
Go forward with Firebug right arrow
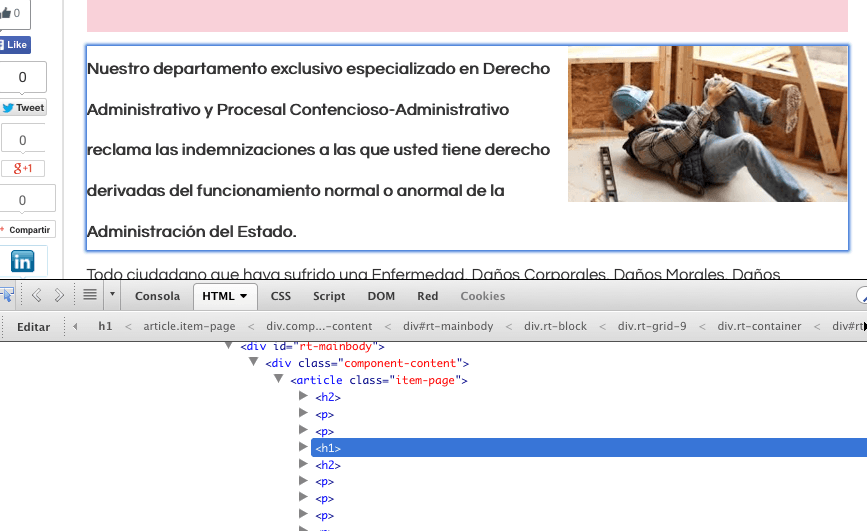pos(59,295)
